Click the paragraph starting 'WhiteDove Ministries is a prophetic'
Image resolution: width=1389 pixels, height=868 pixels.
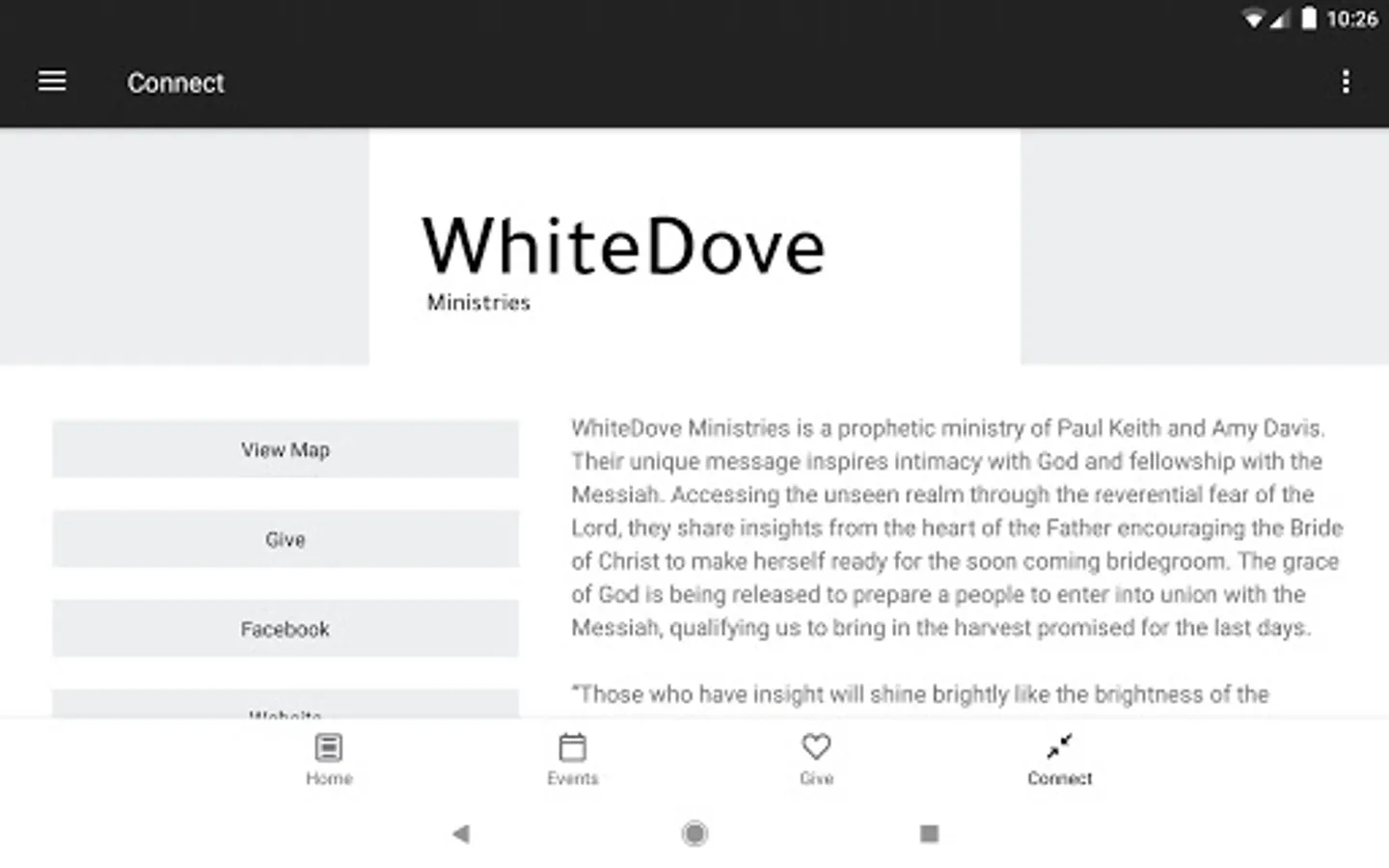click(x=957, y=528)
